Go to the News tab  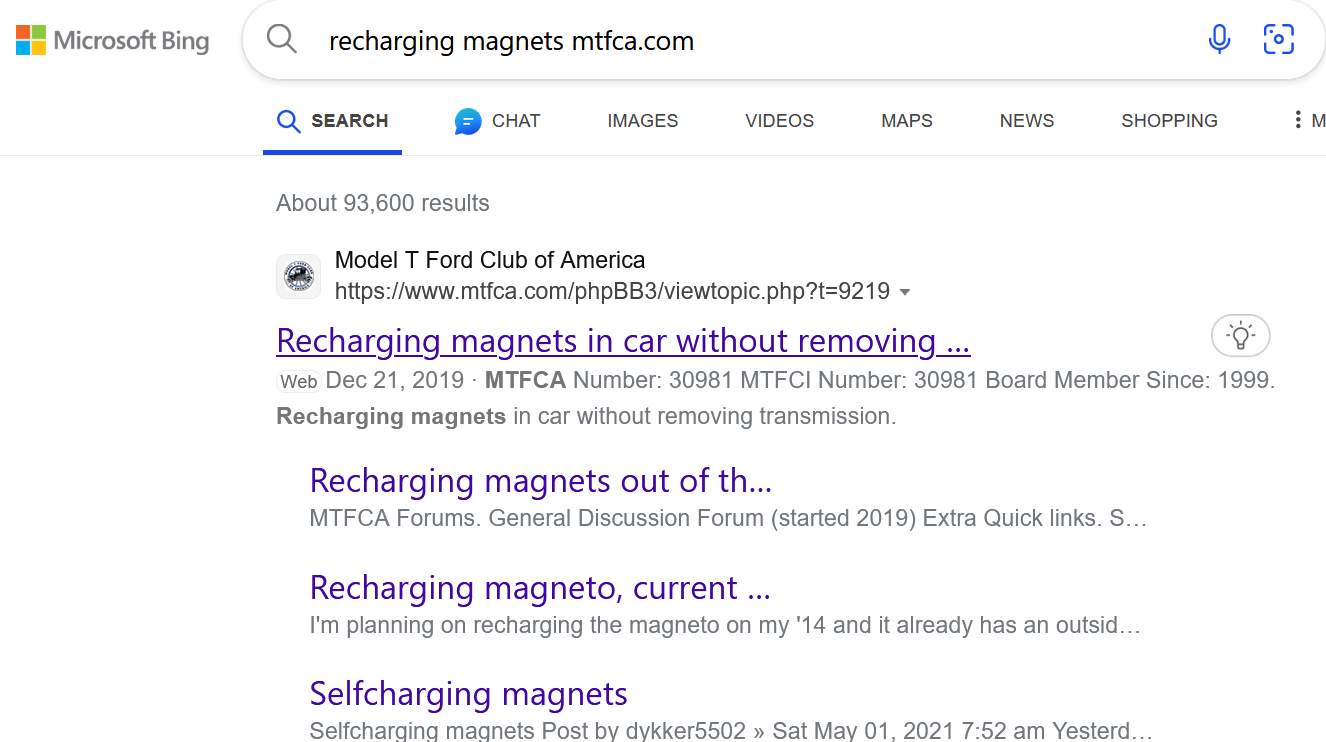pyautogui.click(x=1026, y=121)
